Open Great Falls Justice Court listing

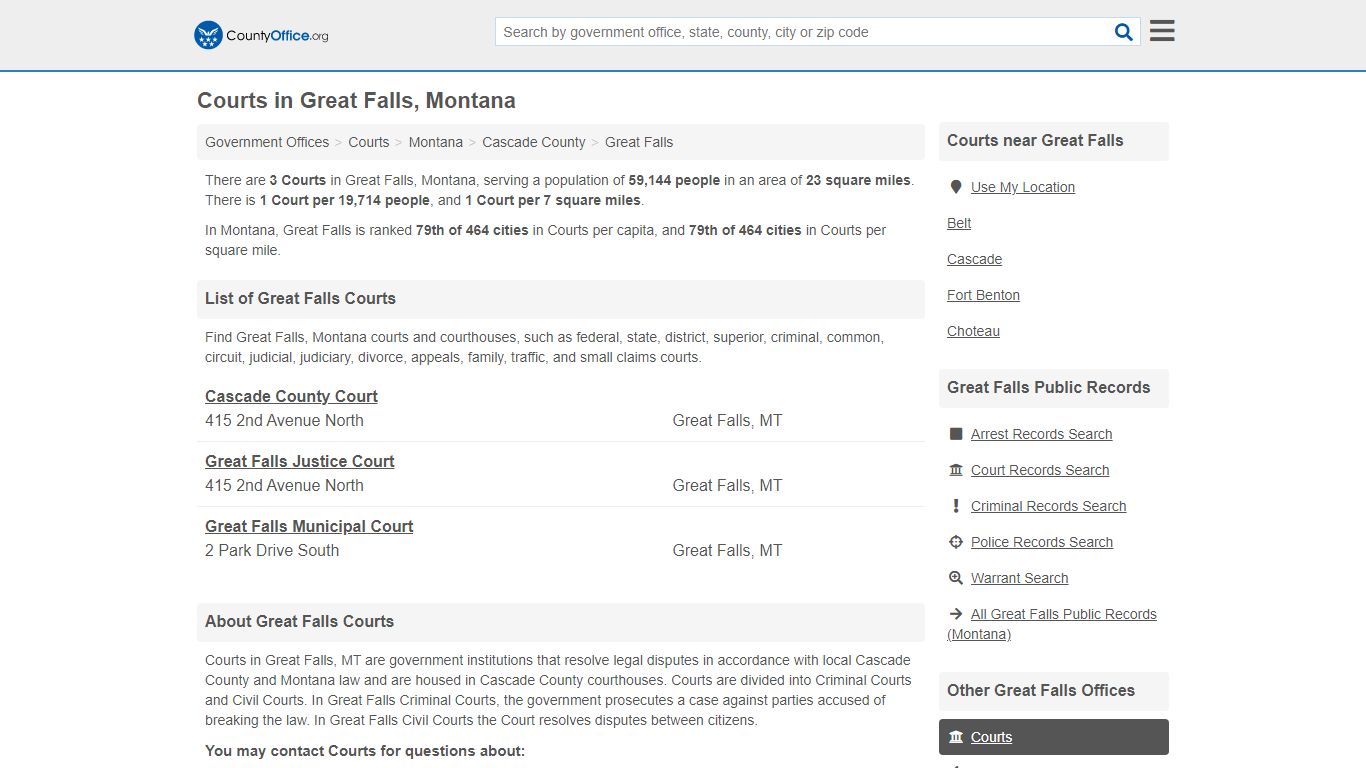(x=300, y=461)
